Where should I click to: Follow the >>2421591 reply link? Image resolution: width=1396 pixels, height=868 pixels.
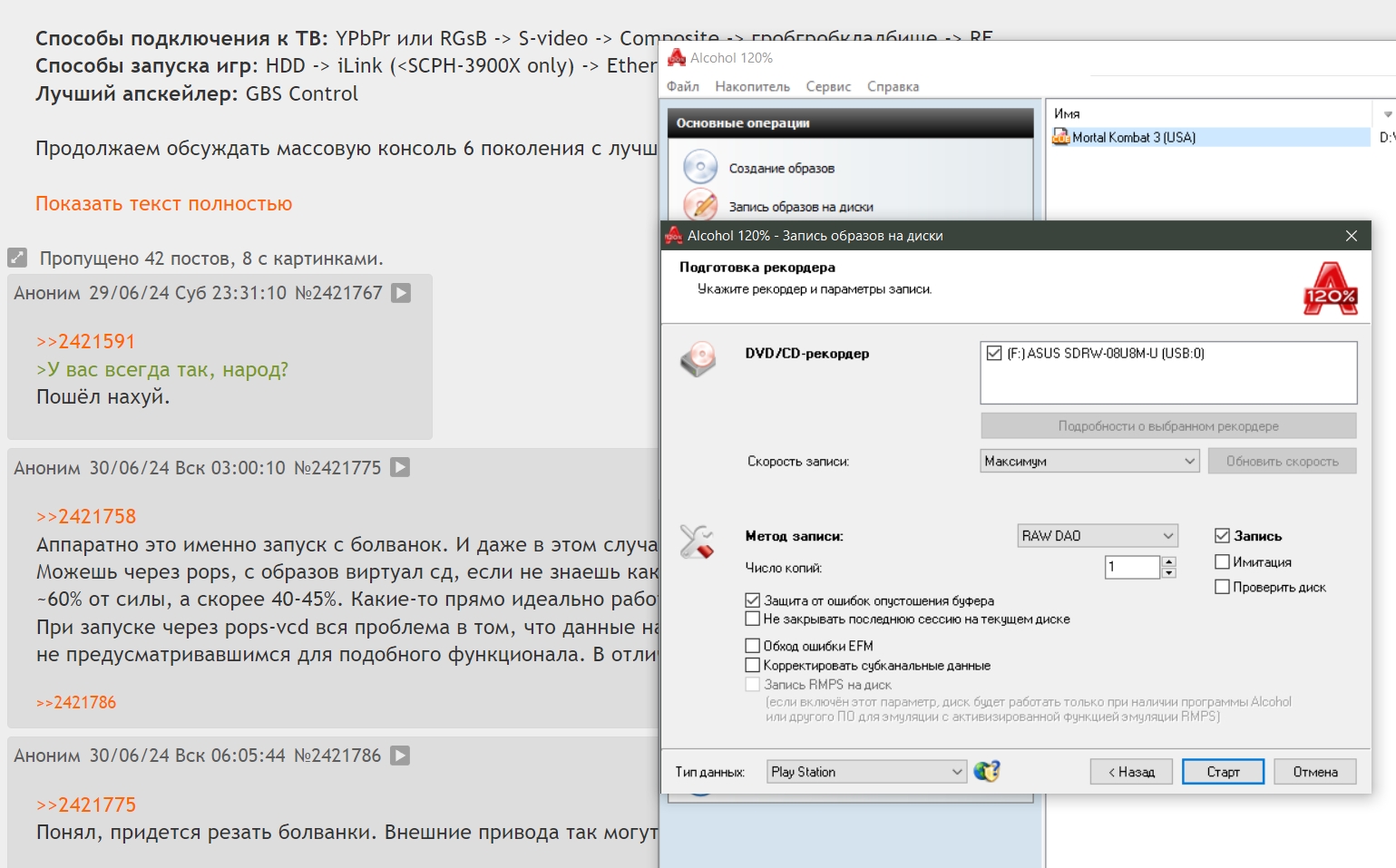[85, 342]
